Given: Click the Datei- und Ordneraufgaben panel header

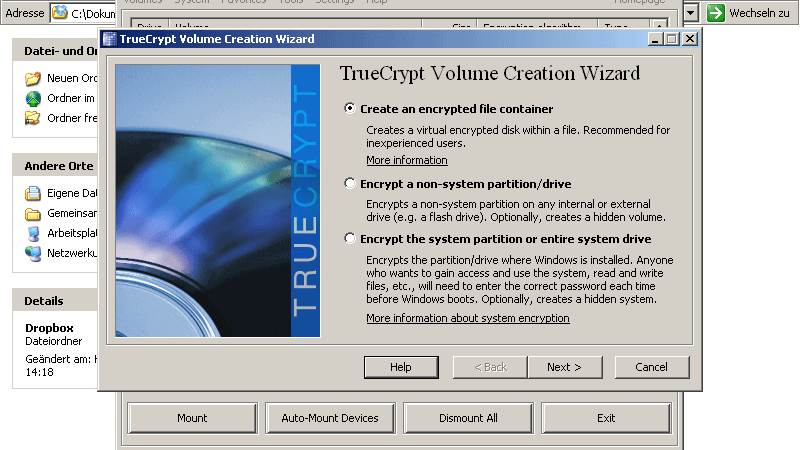Looking at the screenshot, I should [x=55, y=51].
